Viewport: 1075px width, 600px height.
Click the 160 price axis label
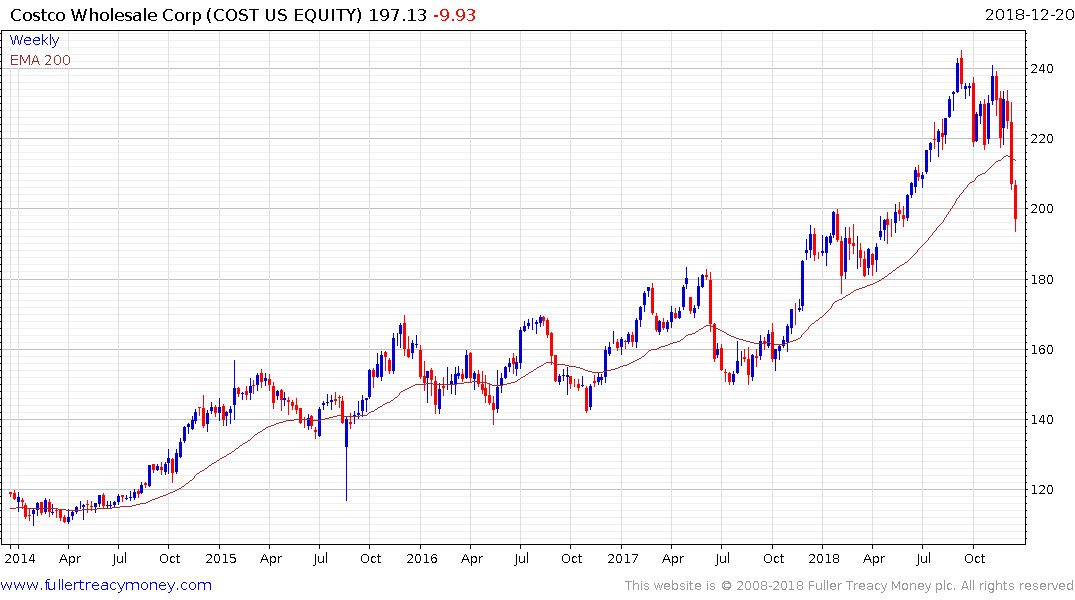coord(1042,349)
